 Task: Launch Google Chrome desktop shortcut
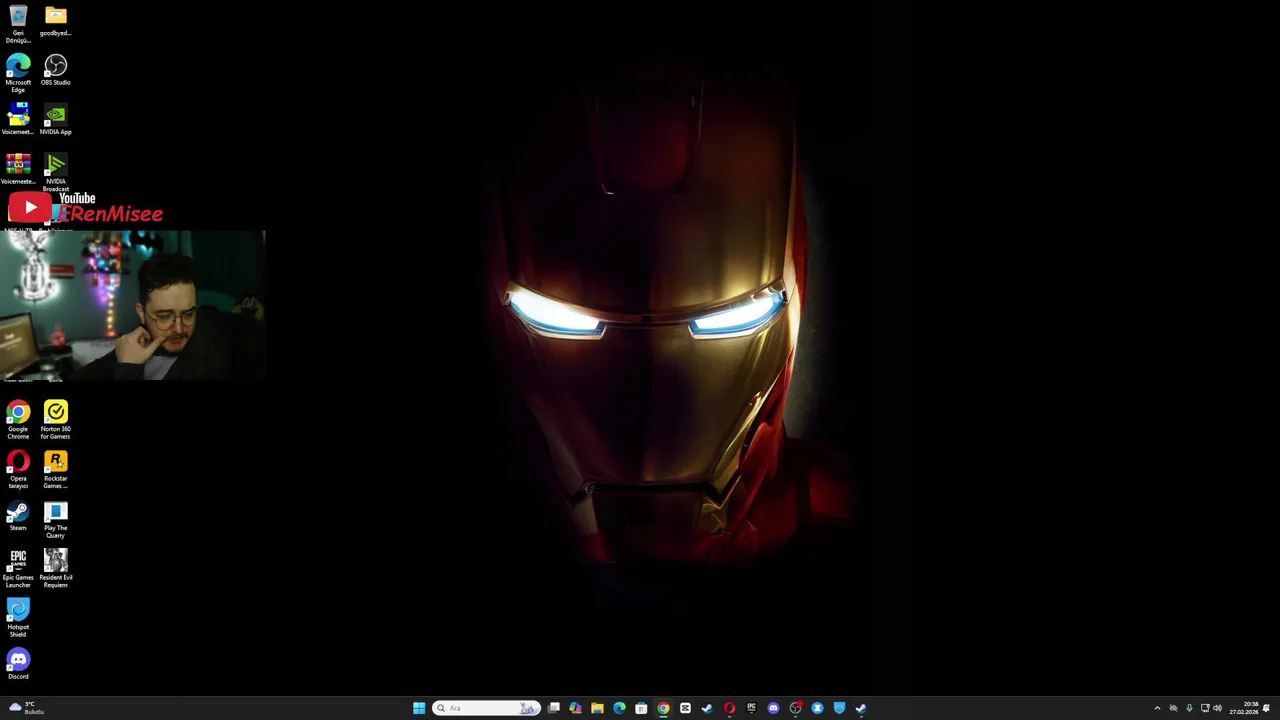click(x=18, y=420)
